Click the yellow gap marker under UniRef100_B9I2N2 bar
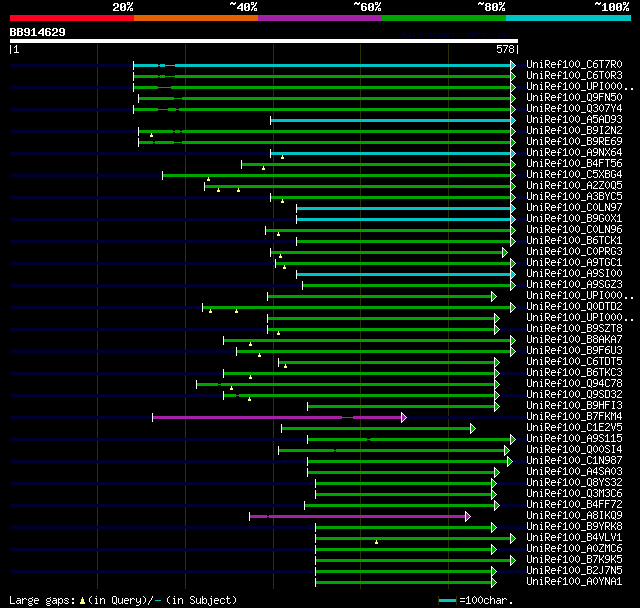 tap(151, 135)
